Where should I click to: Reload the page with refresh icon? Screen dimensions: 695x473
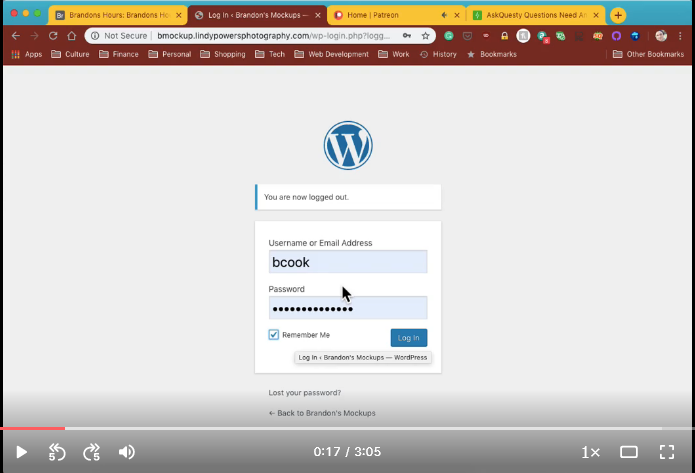click(53, 36)
